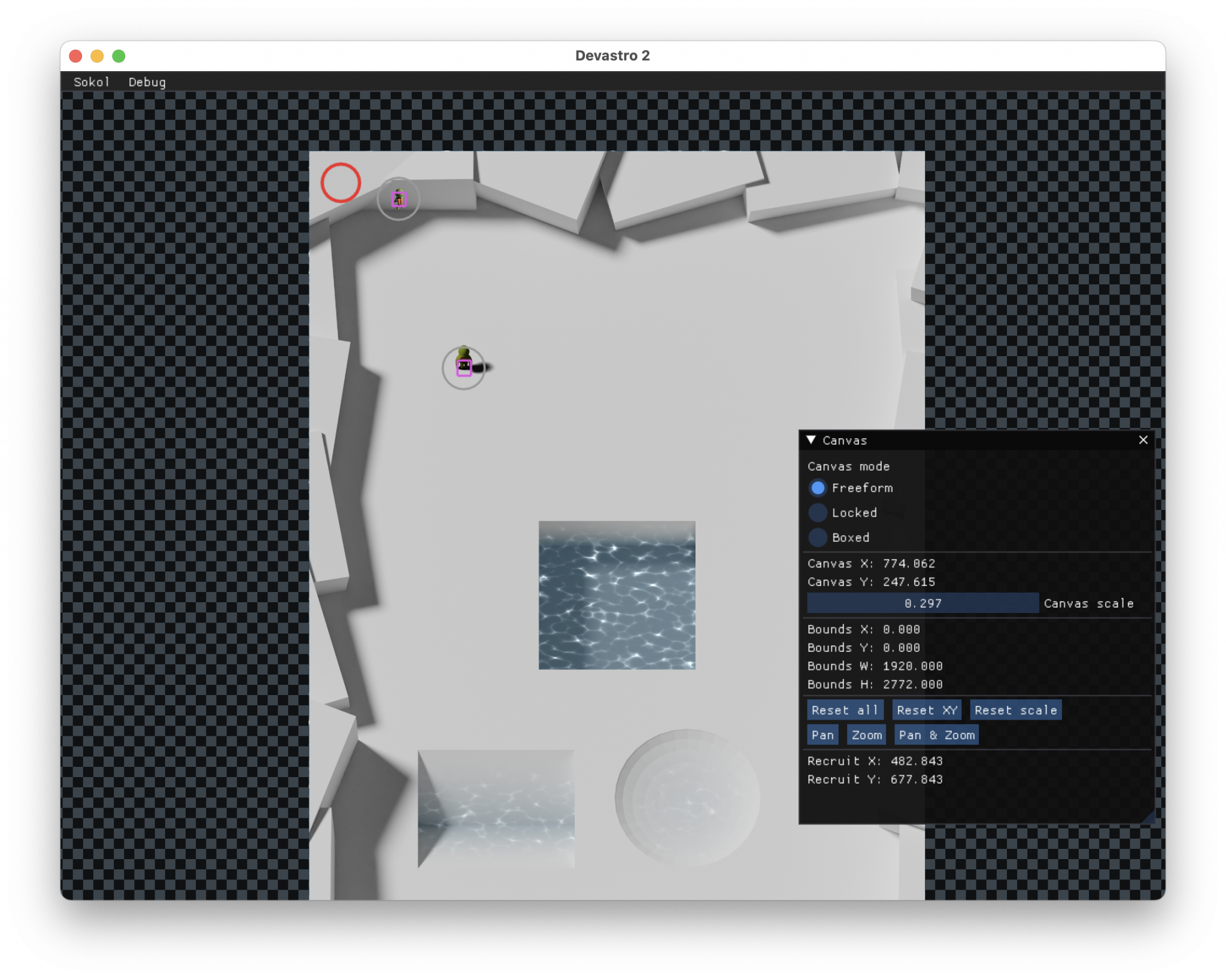This screenshot has height=980, width=1226.
Task: Open the Sokol menu
Action: pyautogui.click(x=91, y=82)
